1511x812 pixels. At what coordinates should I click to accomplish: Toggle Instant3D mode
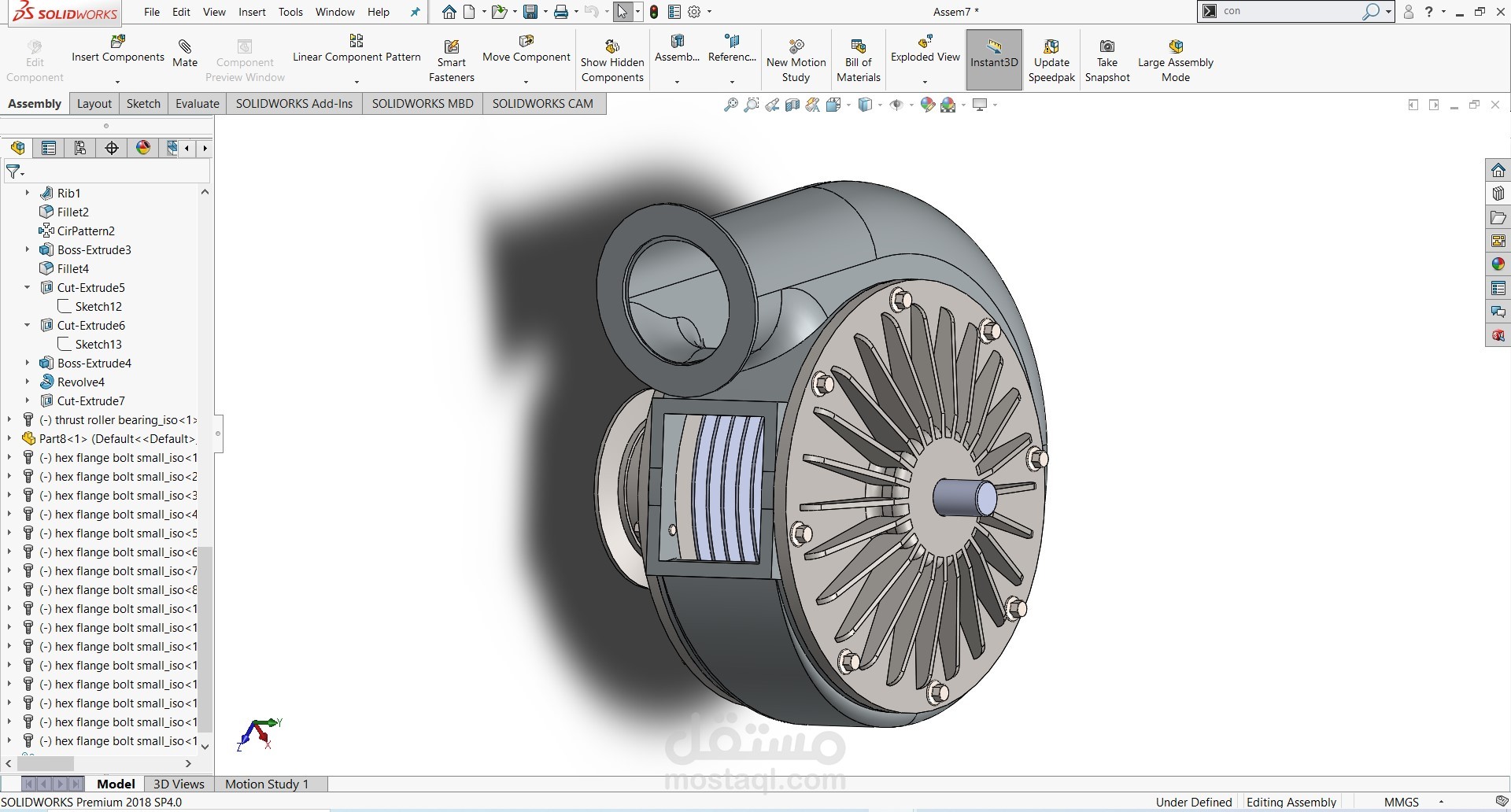(x=994, y=60)
